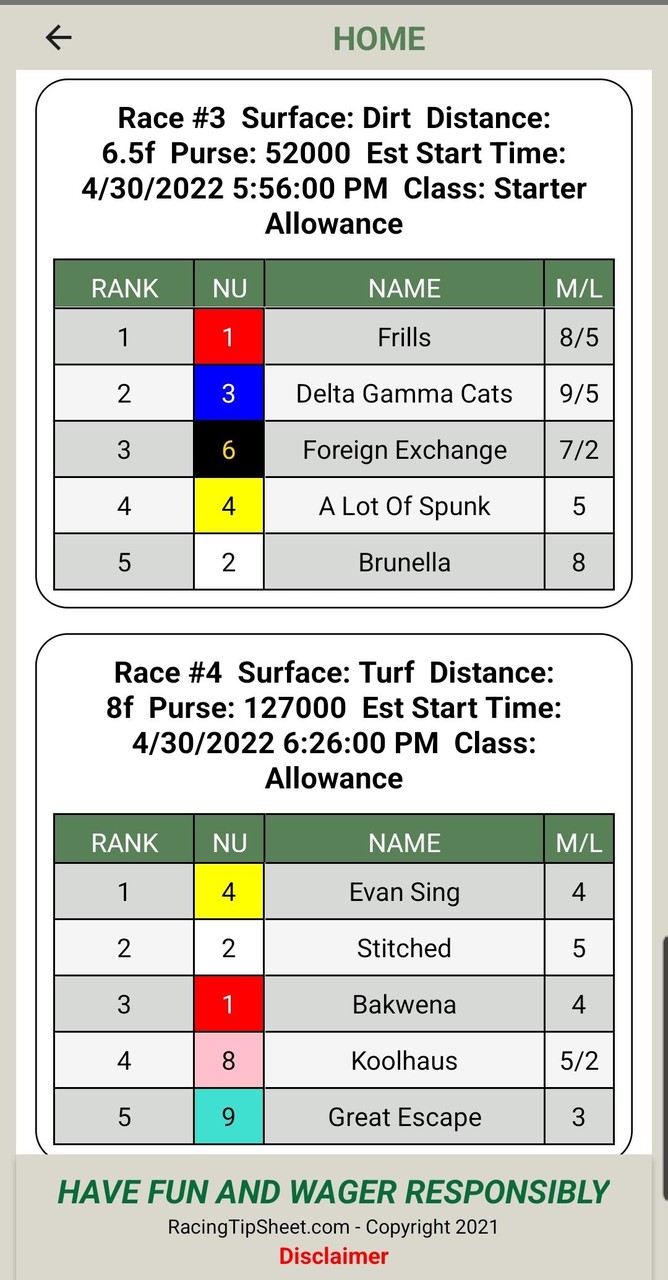668x1280 pixels.
Task: Select the Frills row in Race #3
Action: click(x=403, y=337)
